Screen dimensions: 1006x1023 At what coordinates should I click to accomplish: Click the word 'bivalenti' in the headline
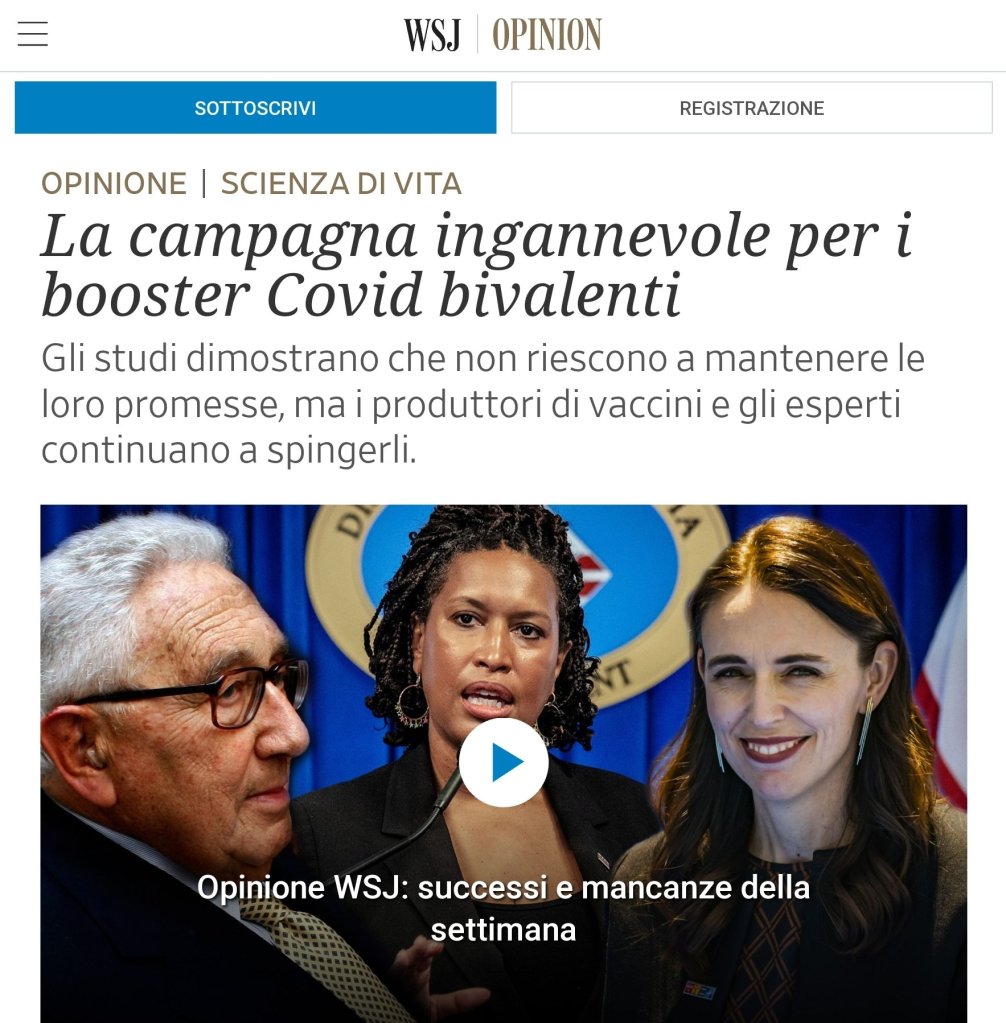coord(560,295)
